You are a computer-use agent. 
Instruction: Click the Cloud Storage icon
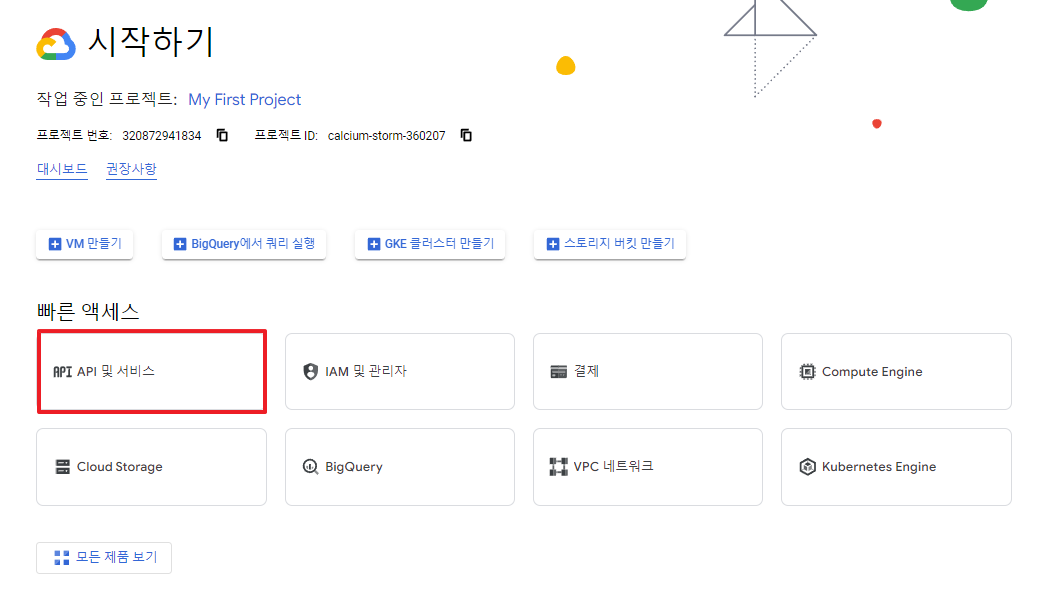62,467
